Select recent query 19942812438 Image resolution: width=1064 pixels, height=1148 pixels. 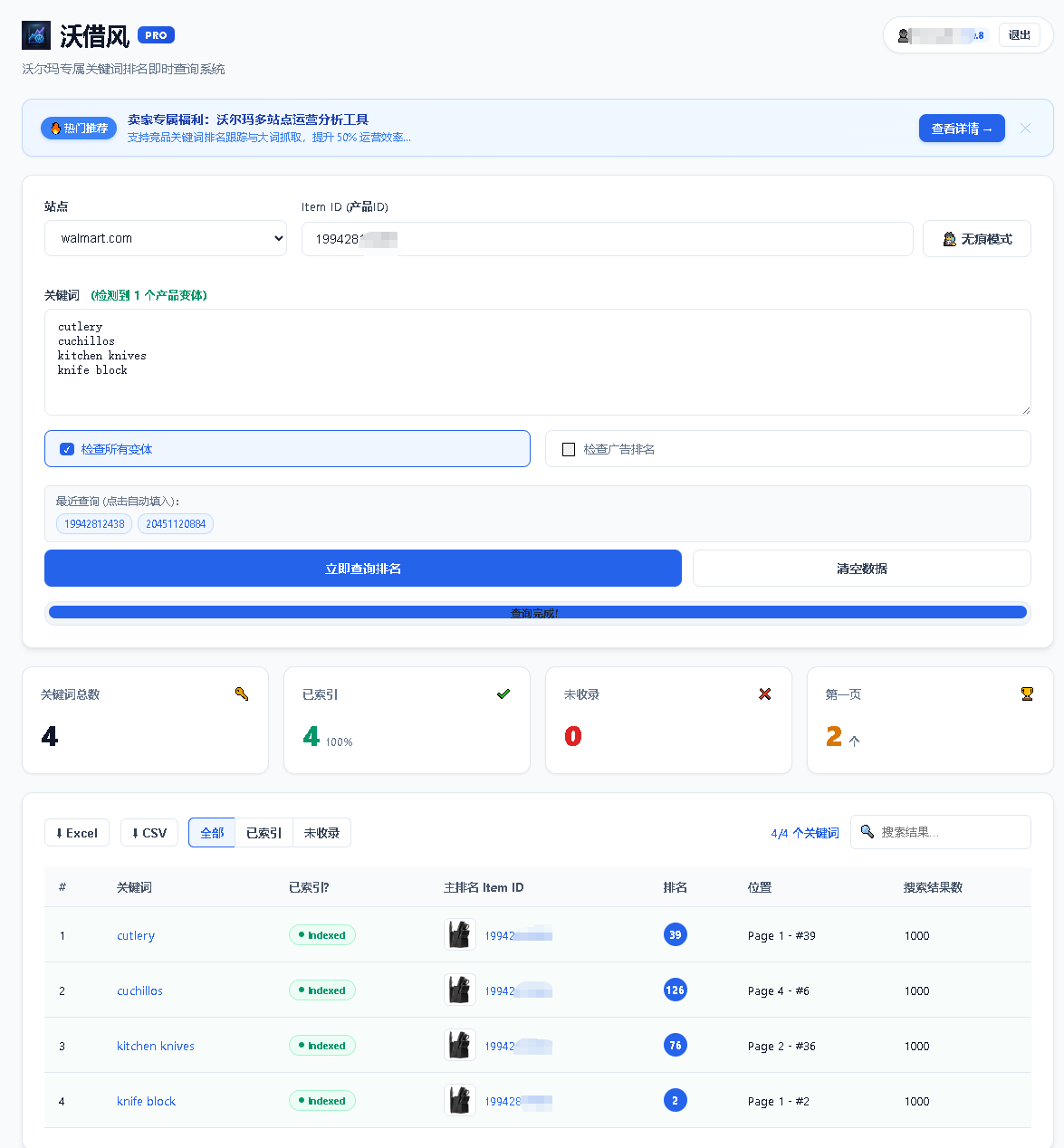pyautogui.click(x=94, y=523)
